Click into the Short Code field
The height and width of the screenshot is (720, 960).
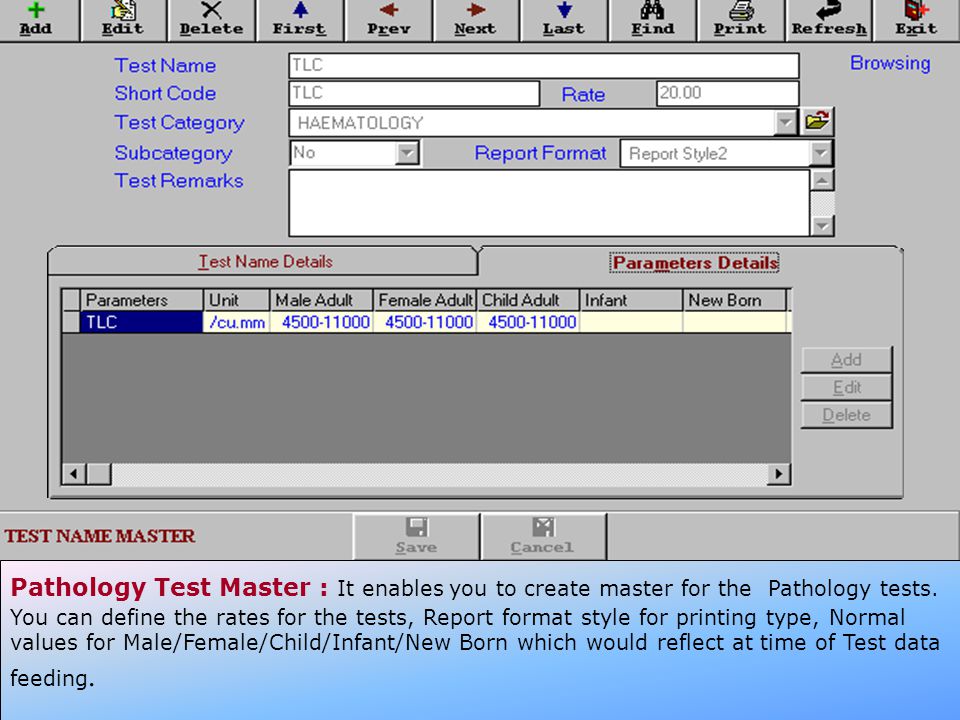414,93
